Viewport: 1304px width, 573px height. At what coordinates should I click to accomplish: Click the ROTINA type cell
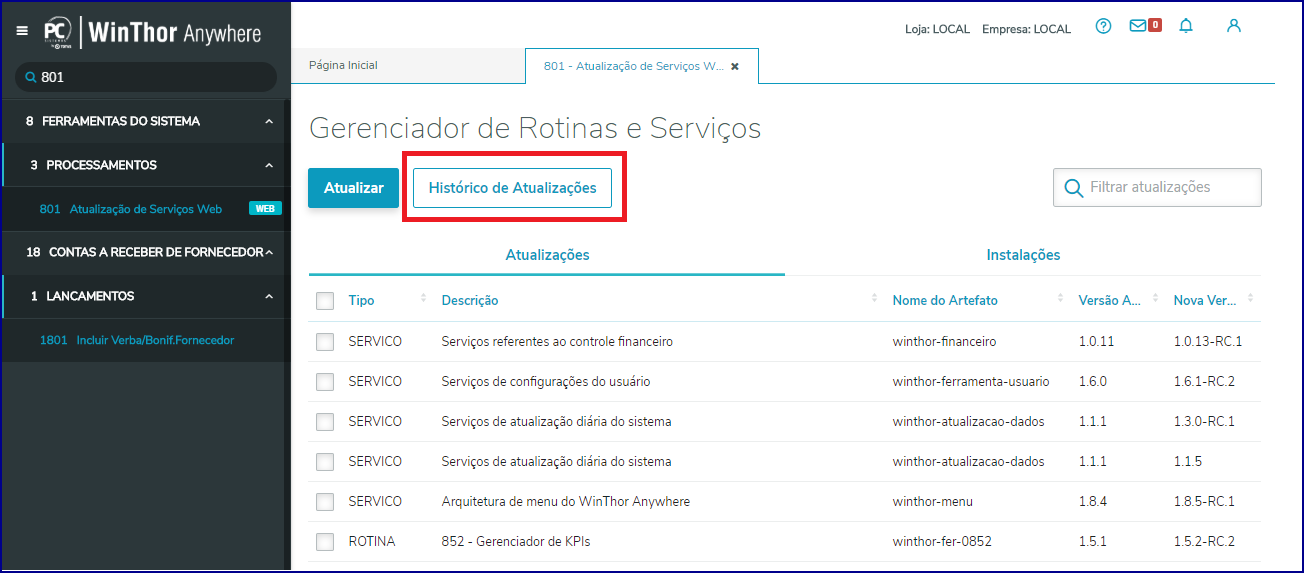coord(372,541)
